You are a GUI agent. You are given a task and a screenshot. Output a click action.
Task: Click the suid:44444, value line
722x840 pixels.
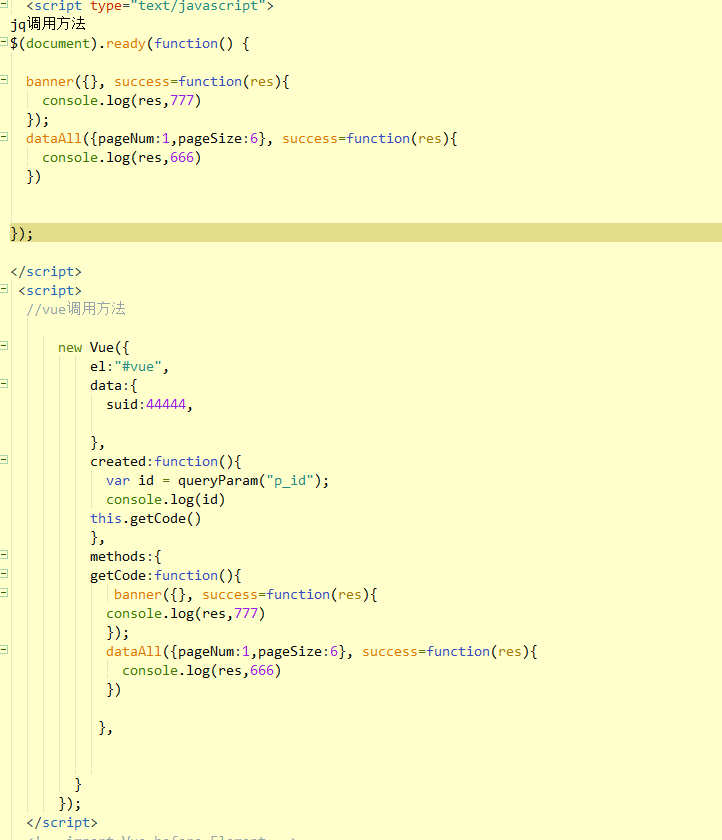tap(149, 404)
